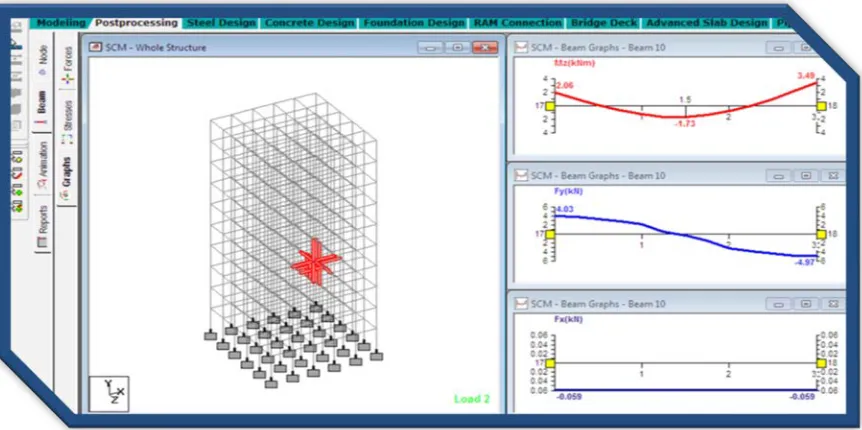Screen dimensions: 862x430
Task: Switch to the Steel Design tab
Action: [221, 23]
